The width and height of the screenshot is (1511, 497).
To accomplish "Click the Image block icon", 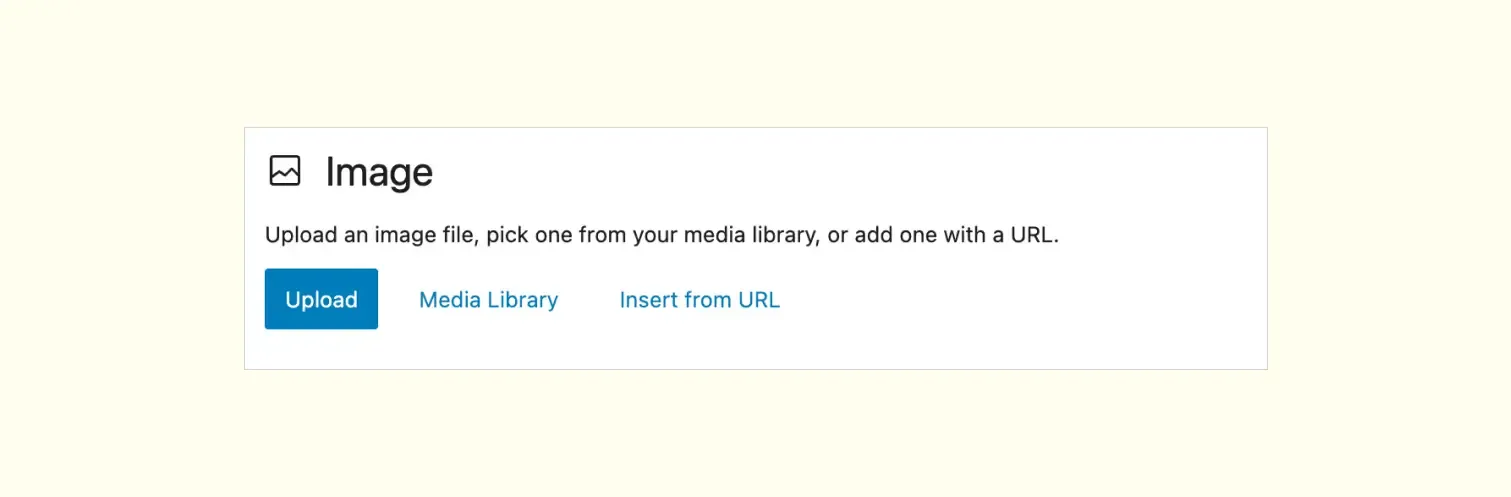I will tap(284, 171).
